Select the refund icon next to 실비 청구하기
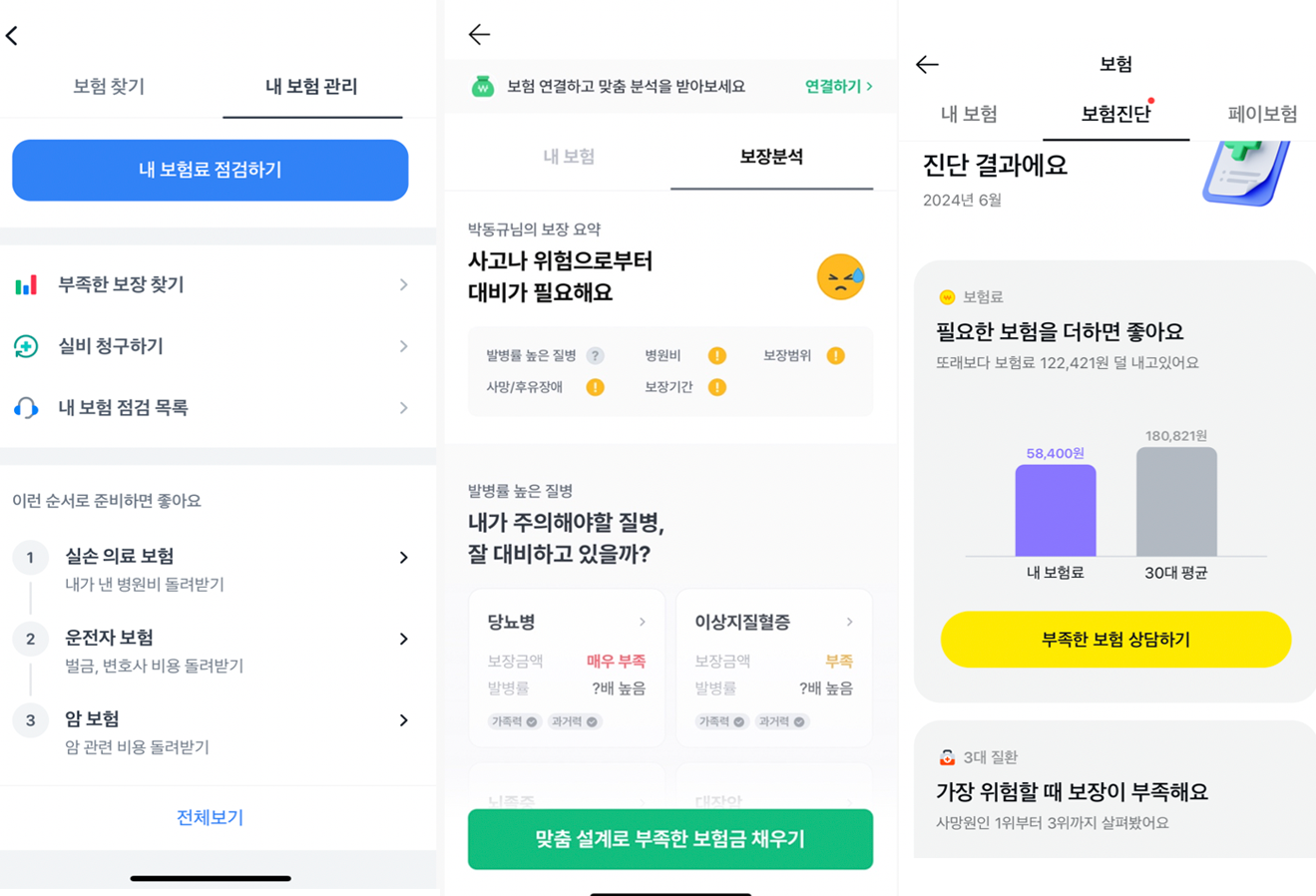1316x896 pixels. [x=27, y=346]
